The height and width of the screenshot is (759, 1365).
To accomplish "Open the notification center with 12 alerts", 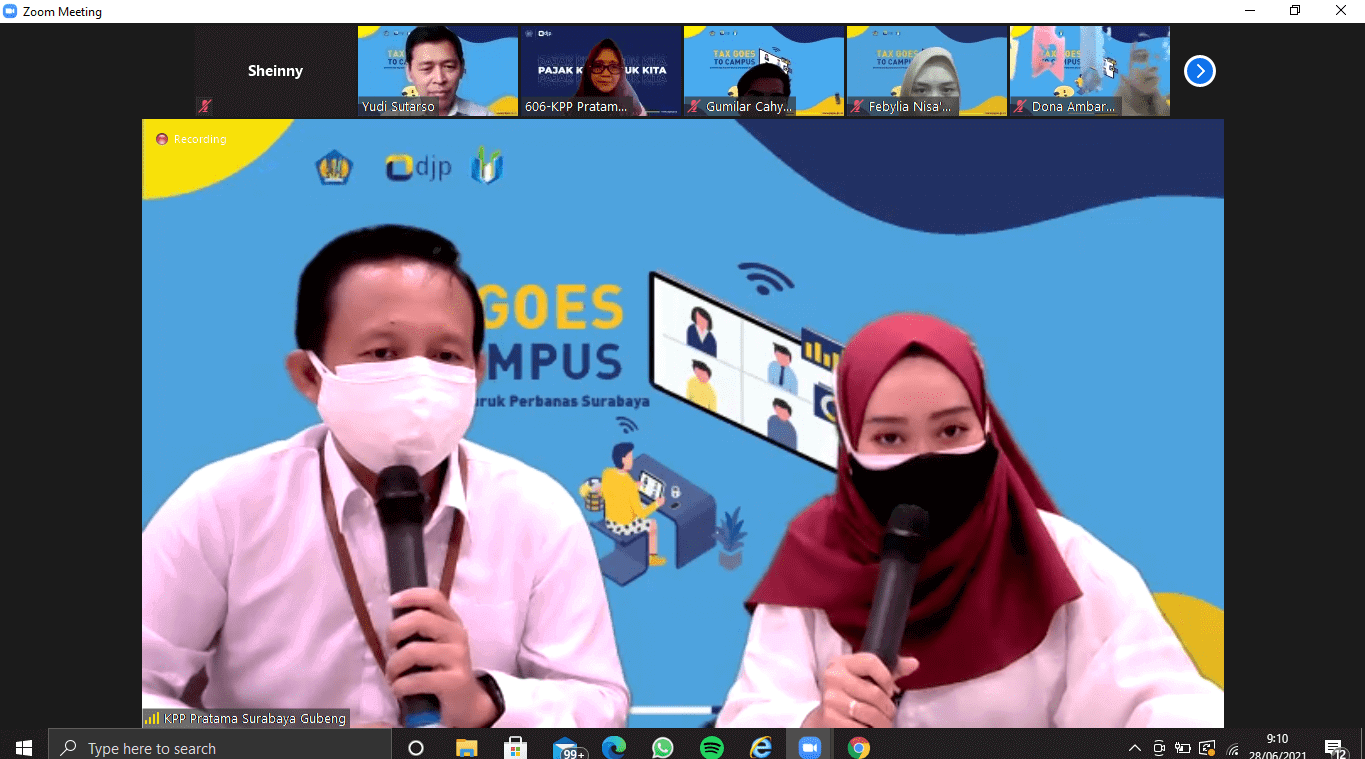I will pyautogui.click(x=1334, y=748).
